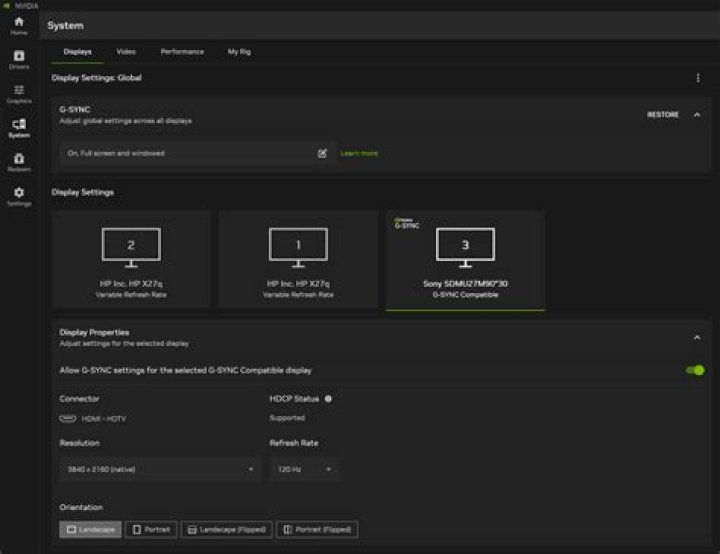Click the G-SYNC mode edit pencil icon
The width and height of the screenshot is (720, 554).
pyautogui.click(x=322, y=153)
